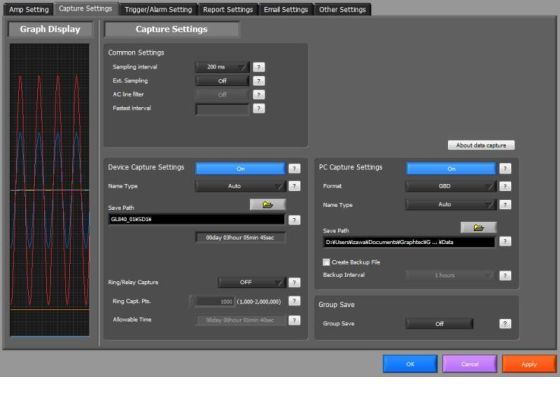The width and height of the screenshot is (560, 398).
Task: Show help for Ext. Sampling
Action: tap(259, 81)
